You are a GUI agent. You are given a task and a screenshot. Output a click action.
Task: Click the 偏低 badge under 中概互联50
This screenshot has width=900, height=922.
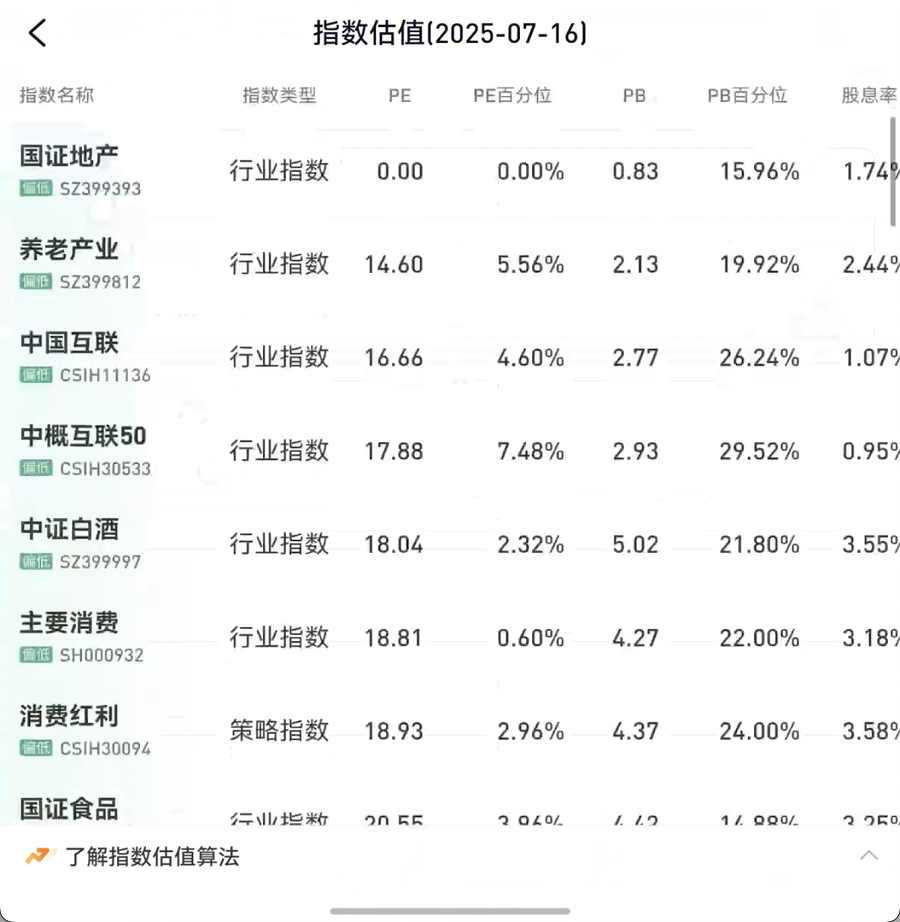[x=36, y=468]
